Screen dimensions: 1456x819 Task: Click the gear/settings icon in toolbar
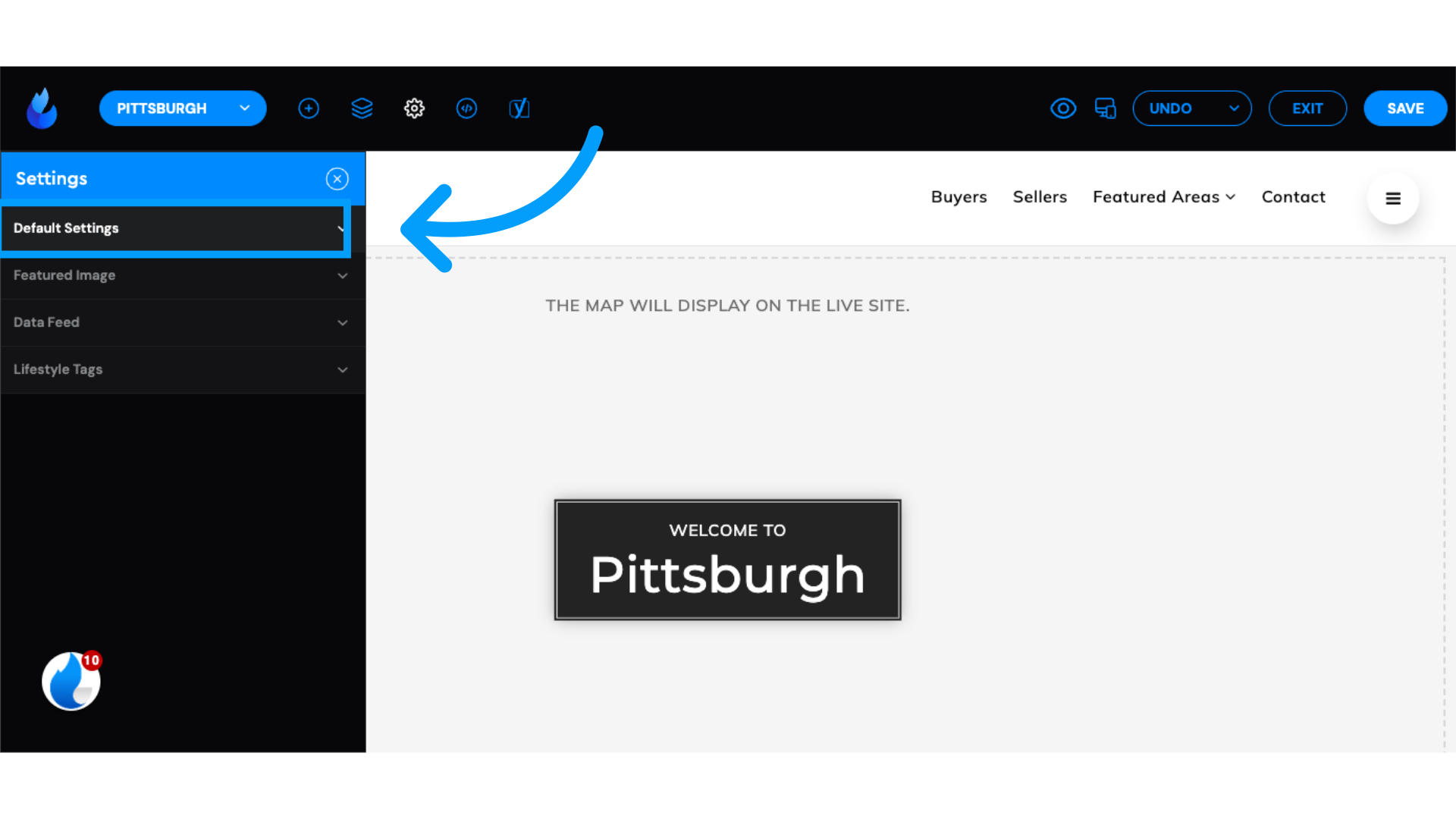pos(414,108)
